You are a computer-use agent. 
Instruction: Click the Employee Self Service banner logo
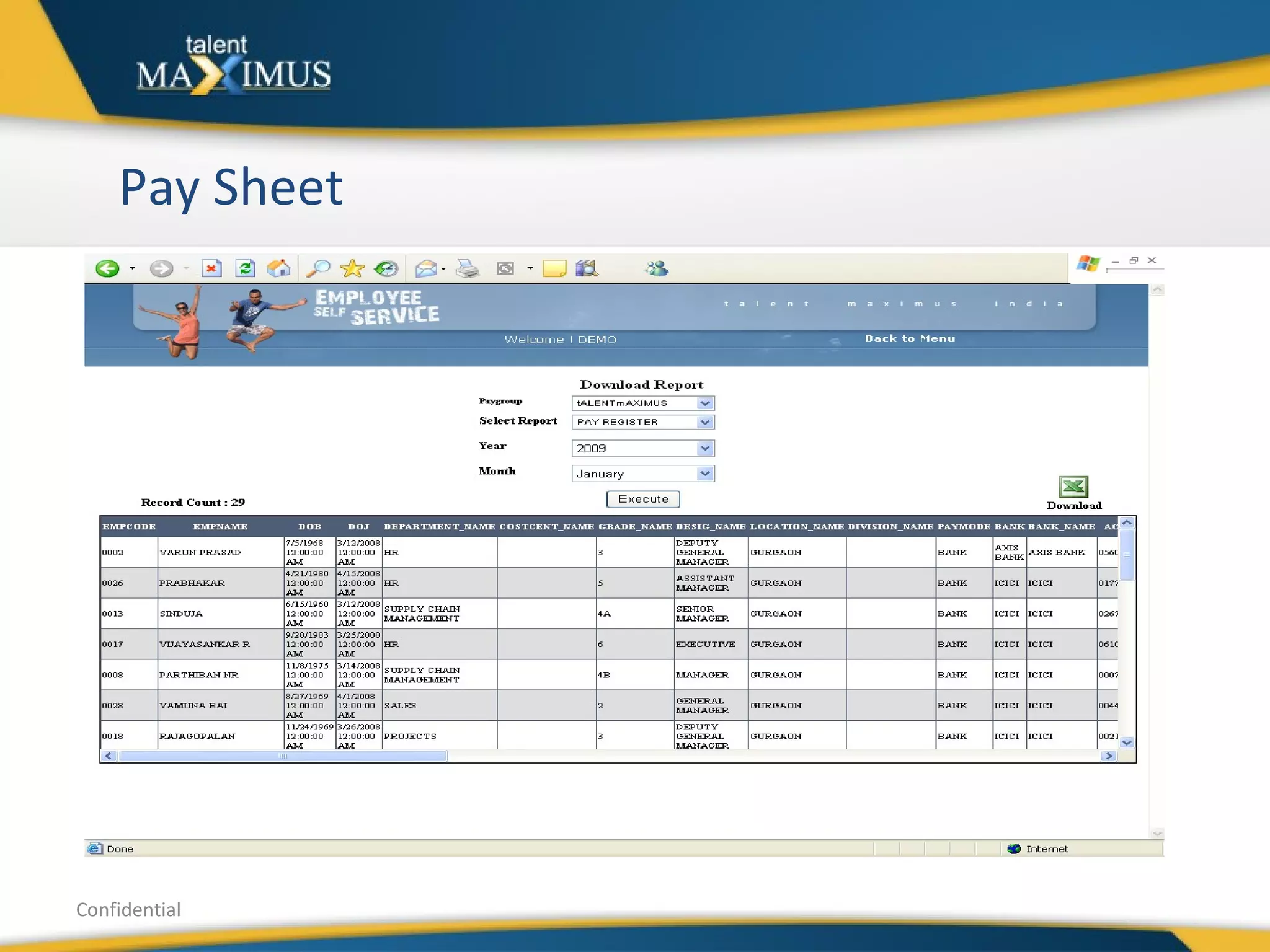coord(376,307)
